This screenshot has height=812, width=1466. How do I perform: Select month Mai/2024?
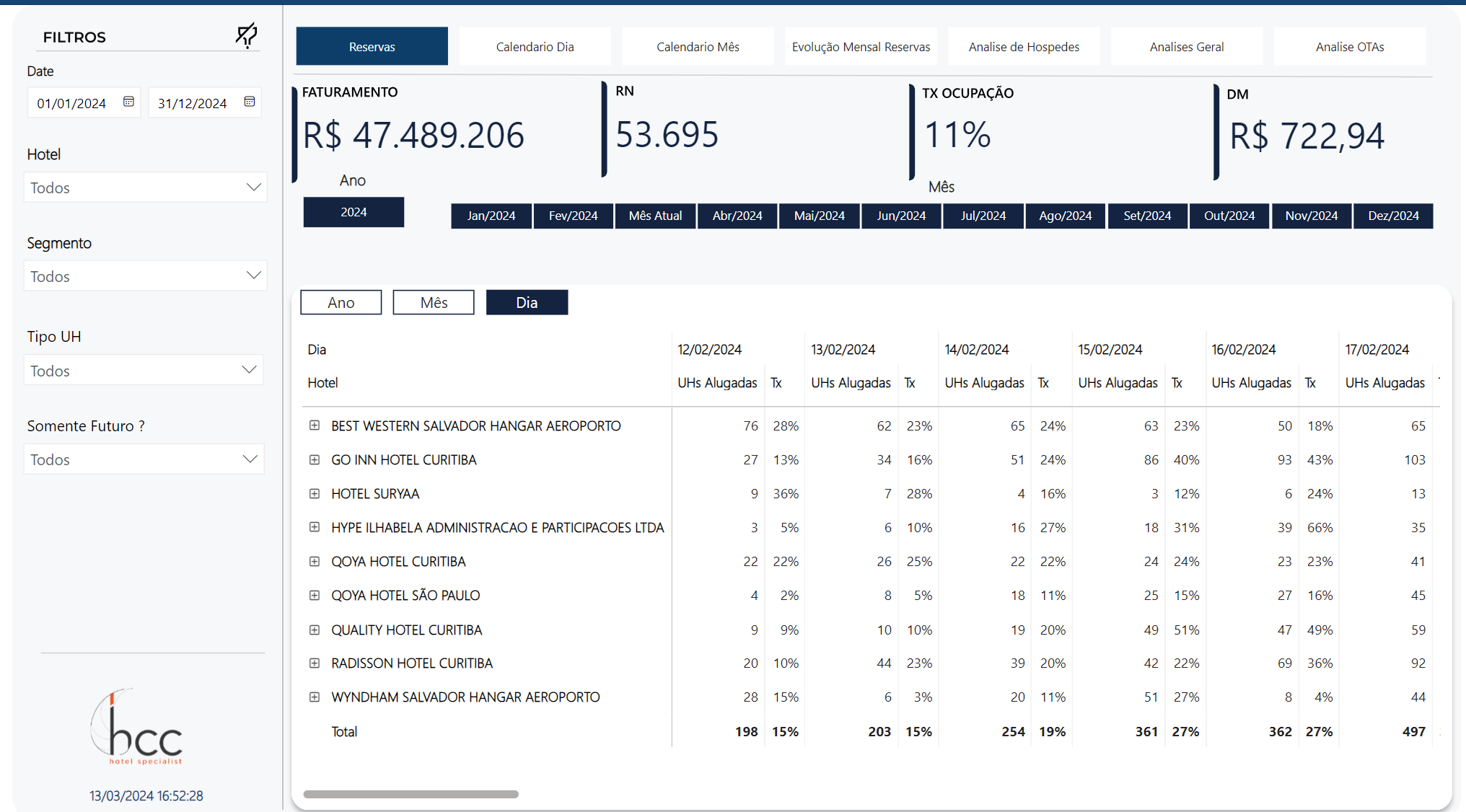[x=820, y=216]
